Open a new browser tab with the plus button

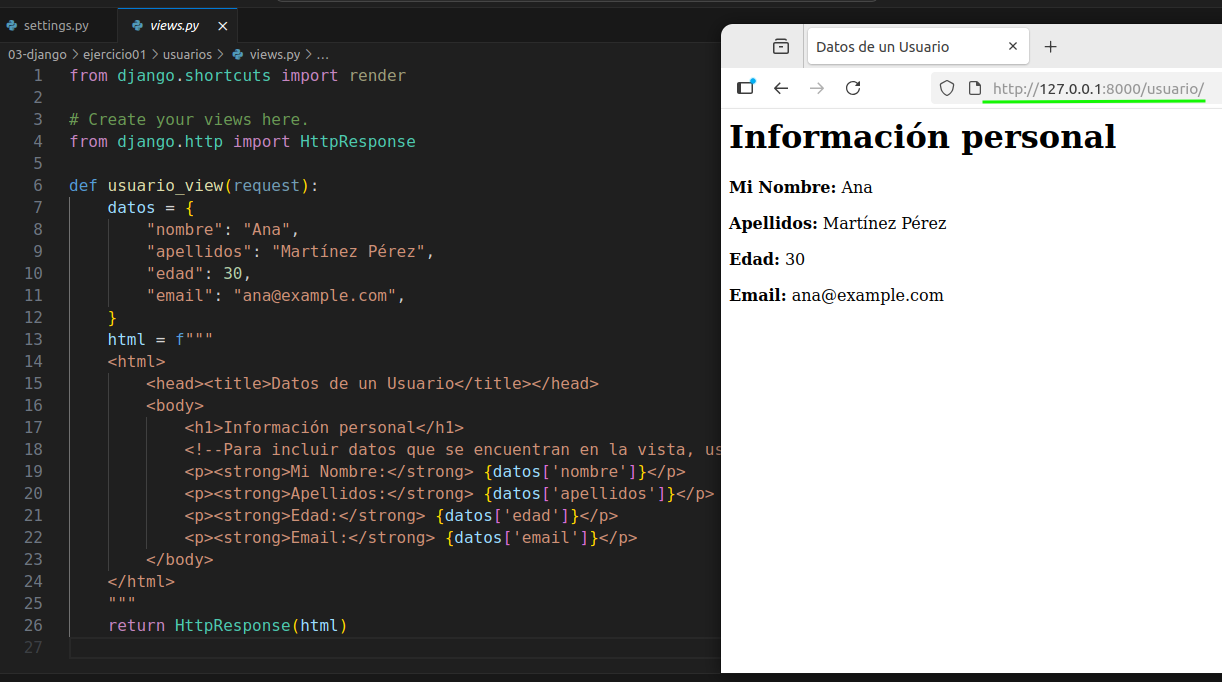[1050, 46]
